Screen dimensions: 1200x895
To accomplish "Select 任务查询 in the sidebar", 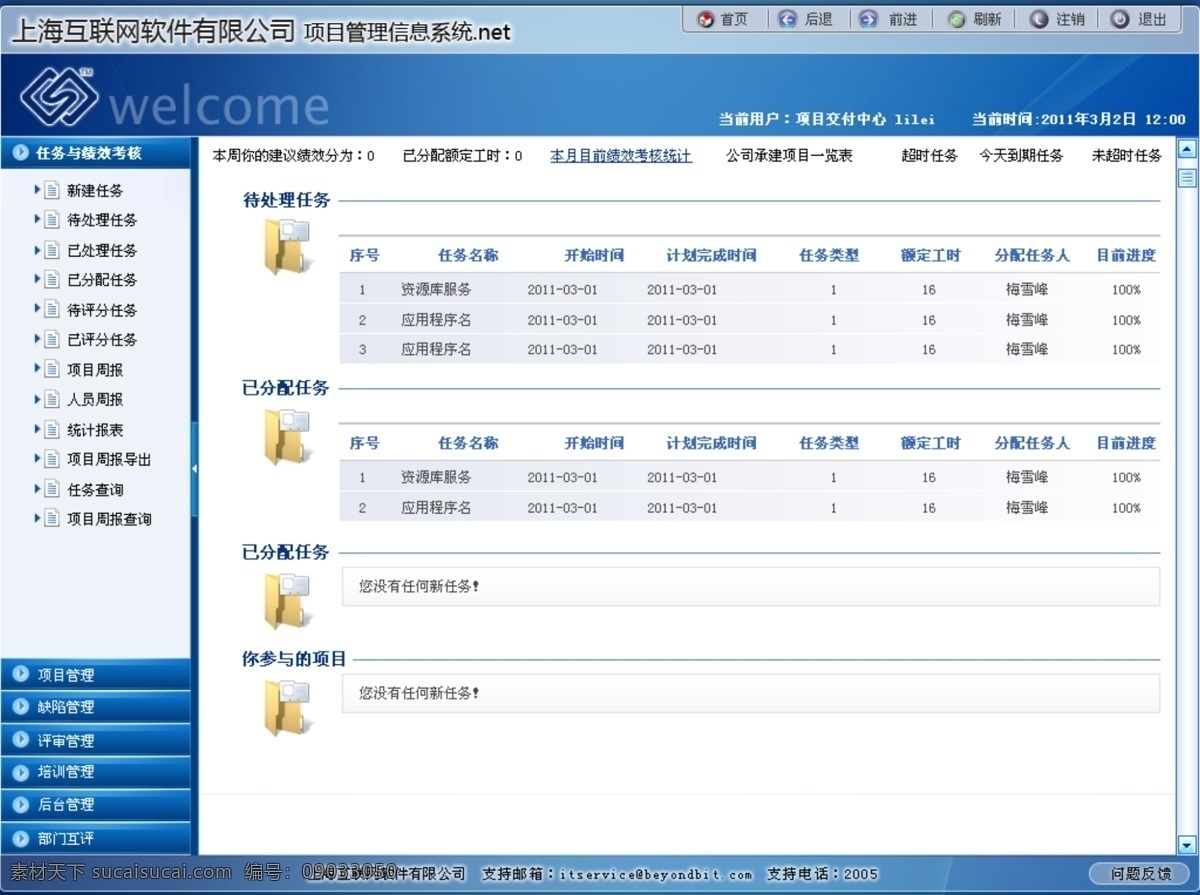I will point(95,489).
